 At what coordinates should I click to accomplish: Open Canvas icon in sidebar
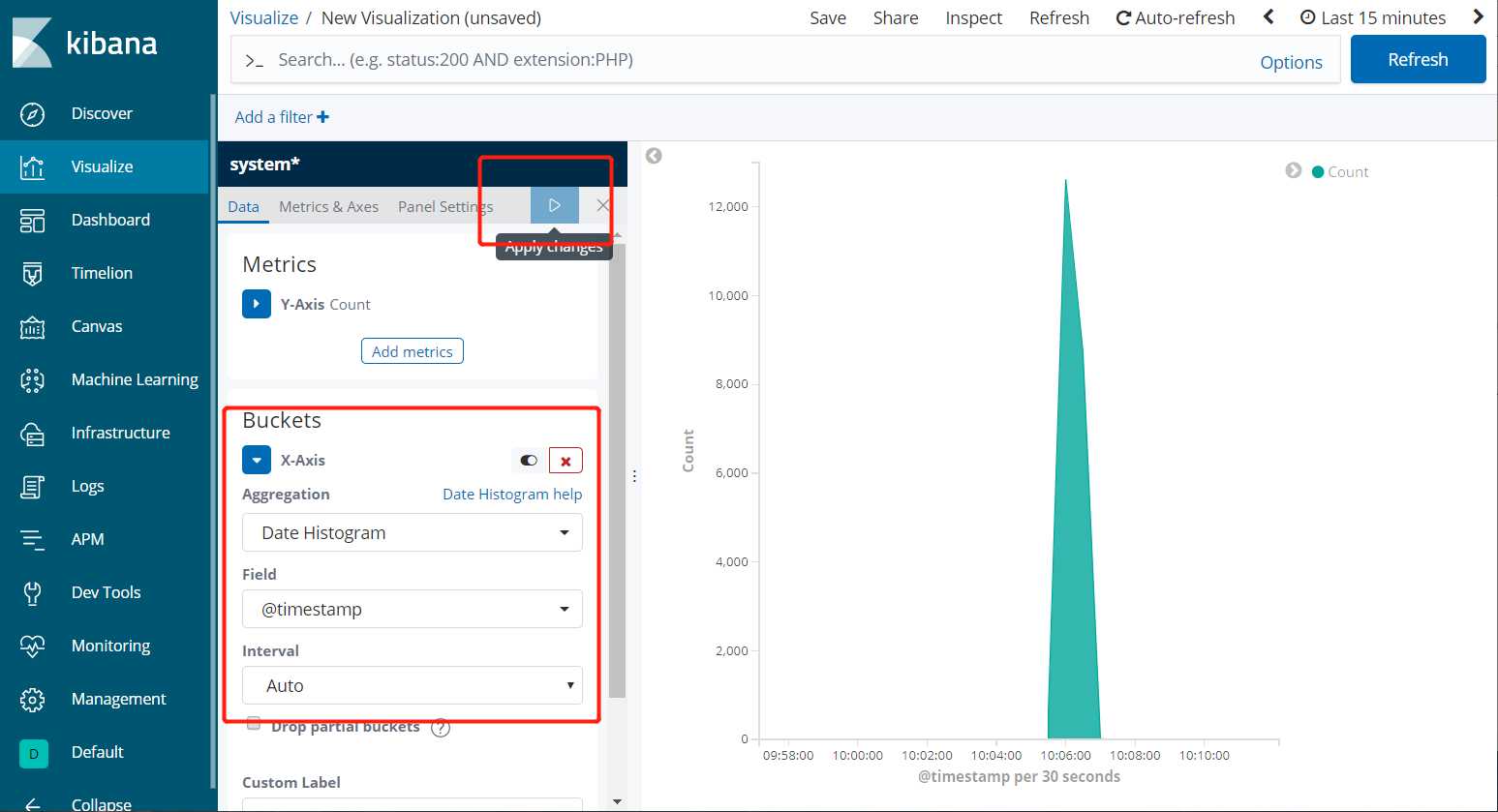click(x=32, y=326)
